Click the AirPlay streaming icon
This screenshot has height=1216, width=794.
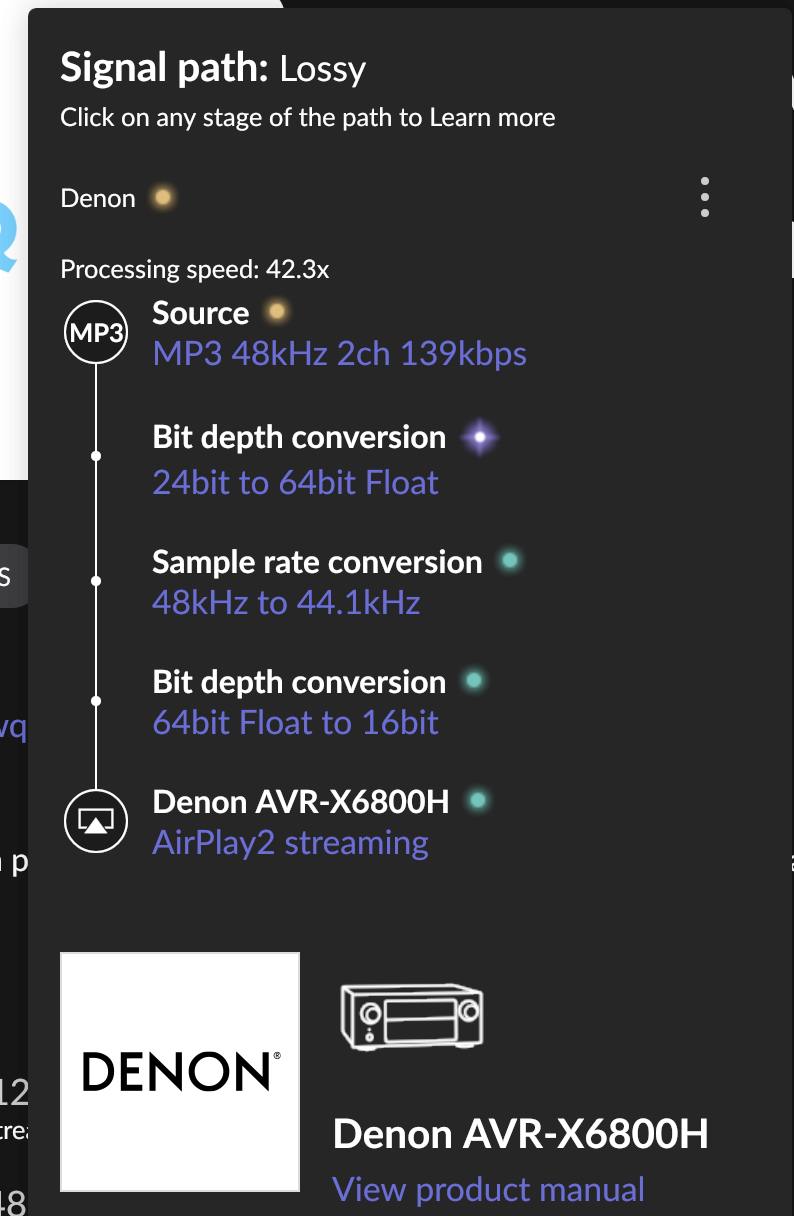tap(96, 822)
